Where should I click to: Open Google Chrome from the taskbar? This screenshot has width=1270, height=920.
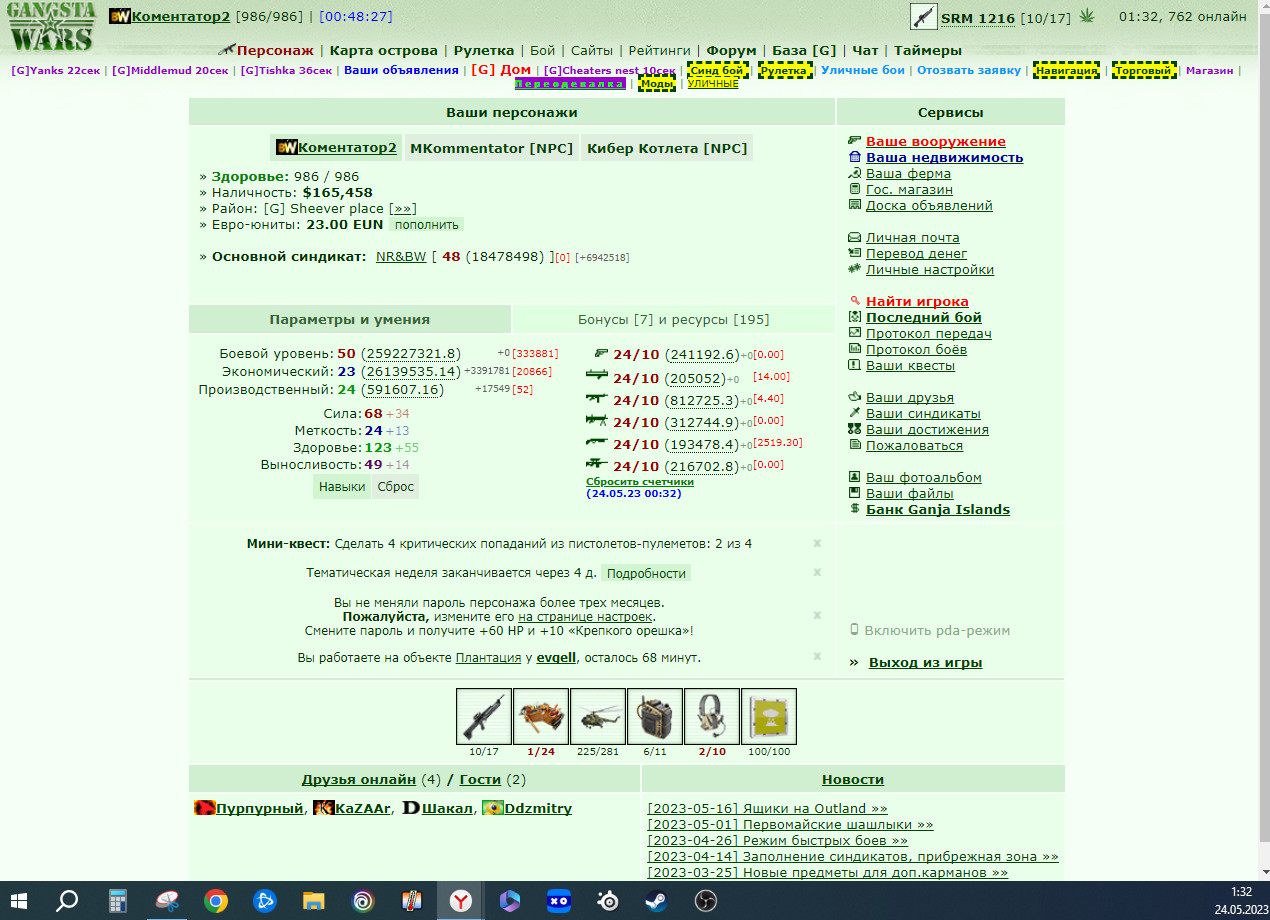point(215,900)
